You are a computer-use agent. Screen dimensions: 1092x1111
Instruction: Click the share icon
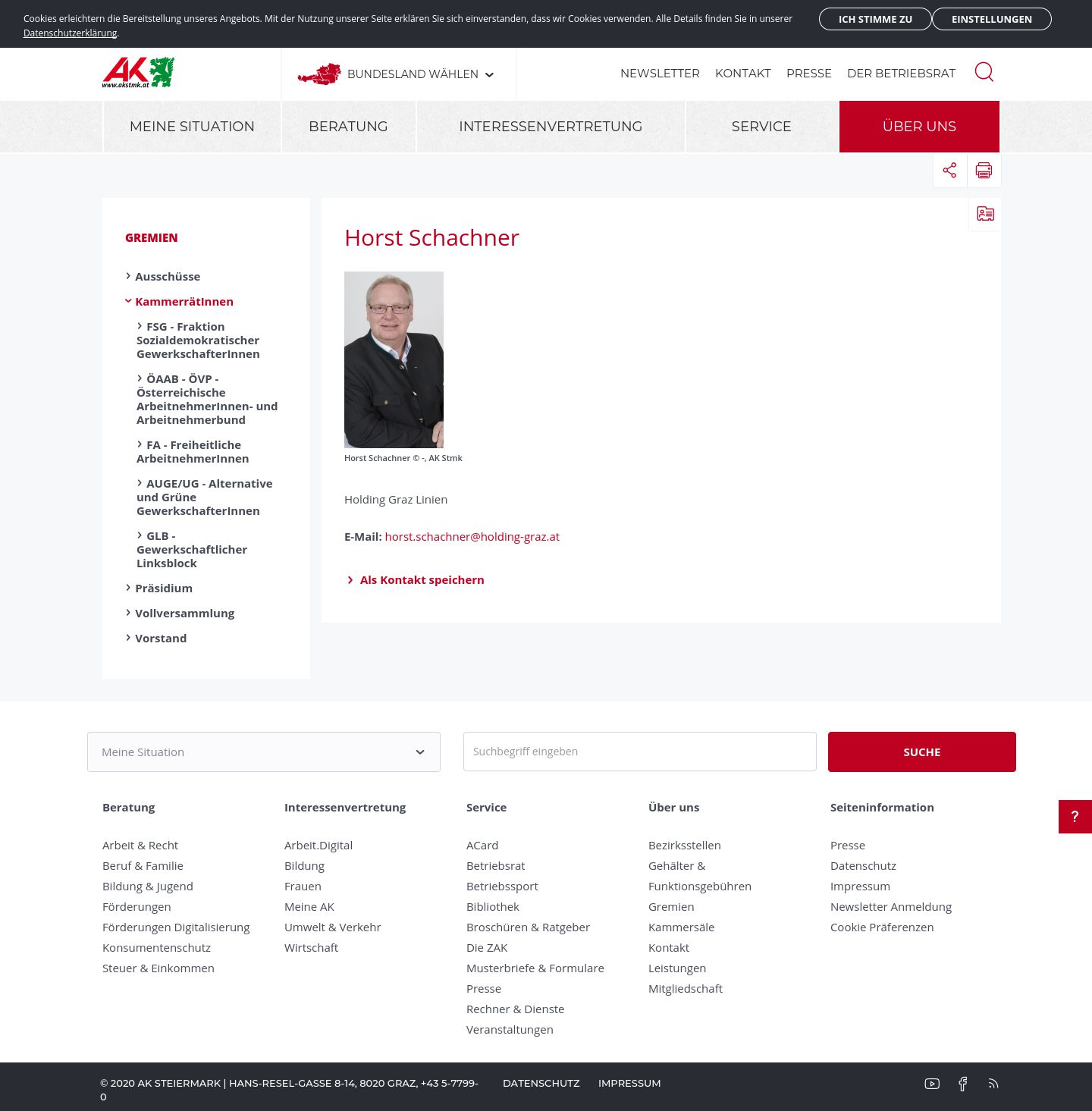click(x=949, y=170)
